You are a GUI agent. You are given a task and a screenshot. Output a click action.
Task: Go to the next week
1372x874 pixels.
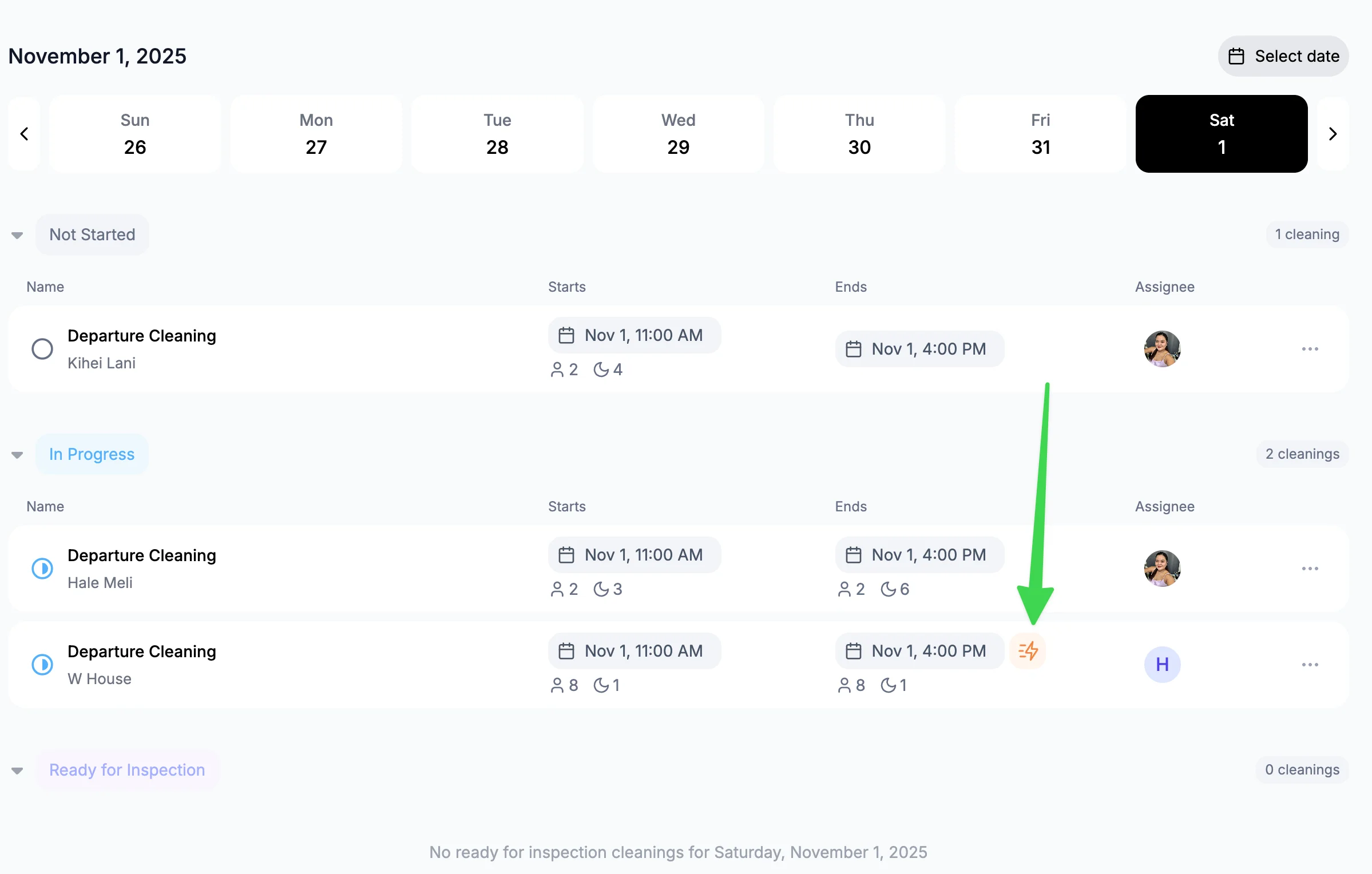coord(1333,134)
